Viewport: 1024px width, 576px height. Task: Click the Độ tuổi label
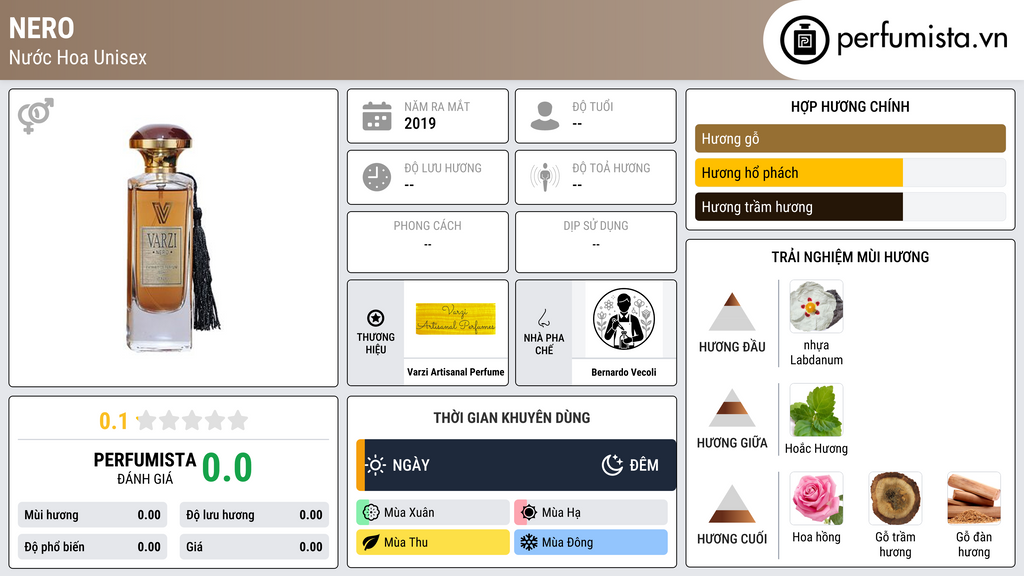pos(593,106)
